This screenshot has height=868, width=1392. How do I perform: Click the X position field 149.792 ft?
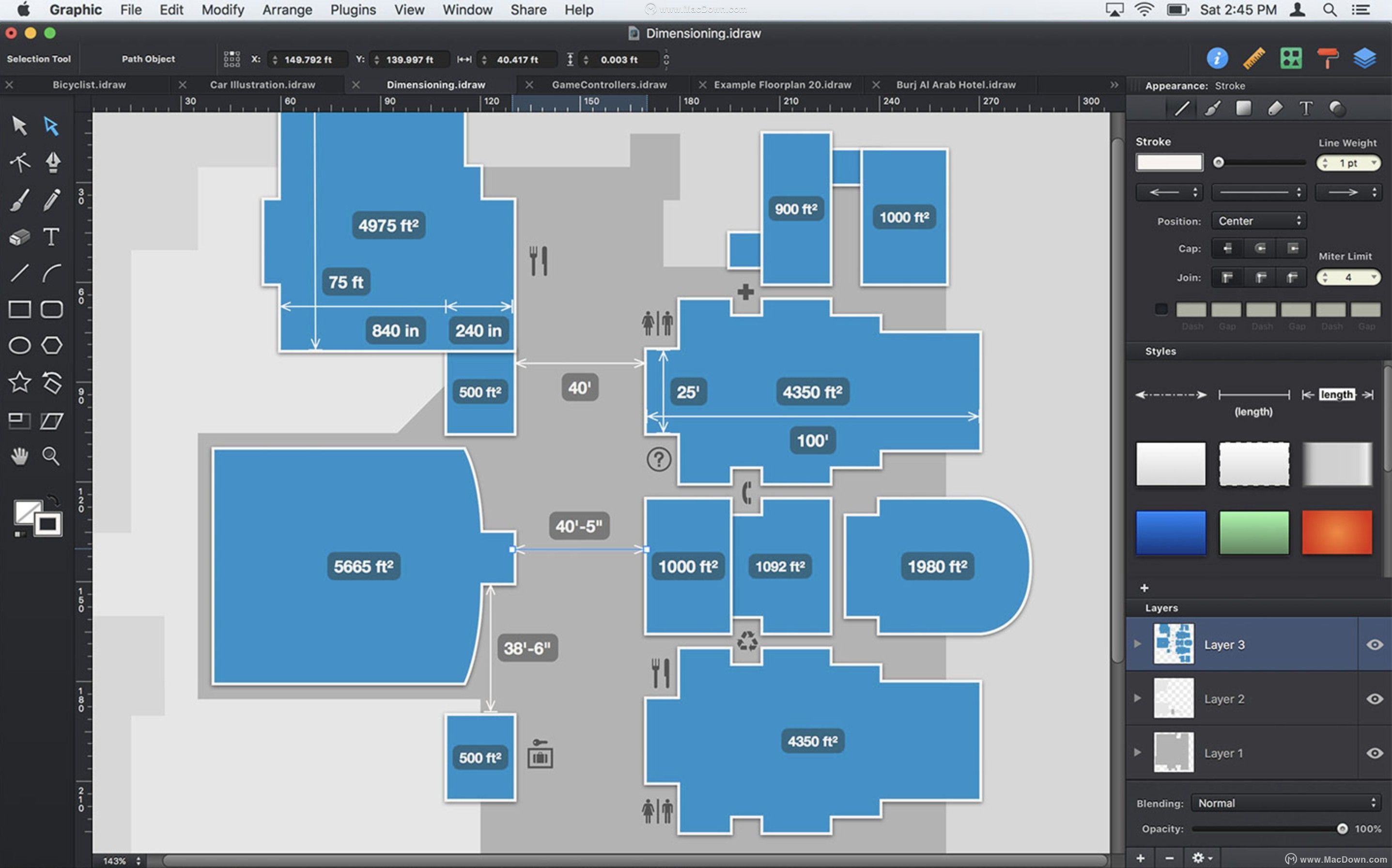[x=308, y=60]
